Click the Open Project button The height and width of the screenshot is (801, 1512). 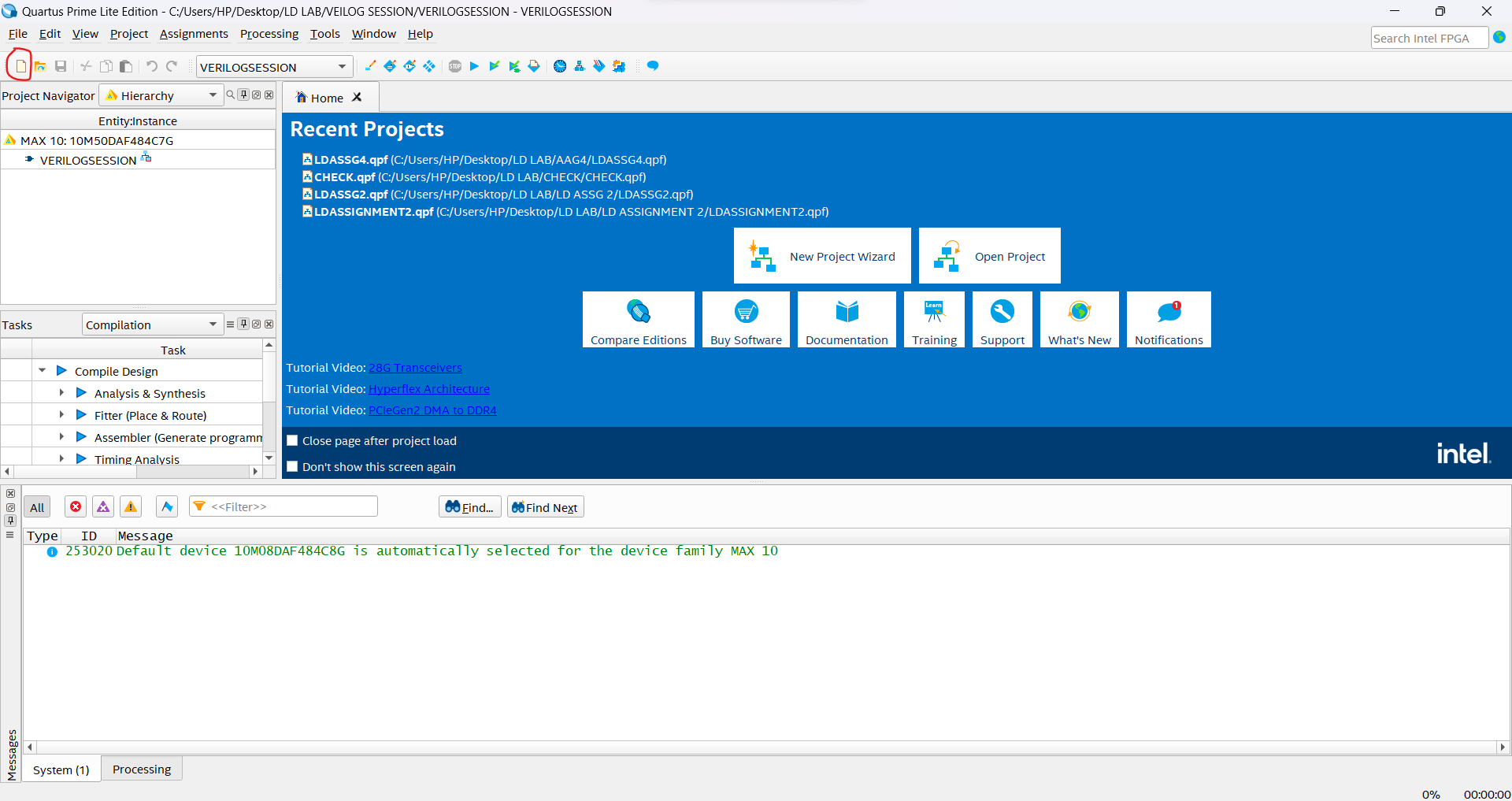pyautogui.click(x=990, y=255)
